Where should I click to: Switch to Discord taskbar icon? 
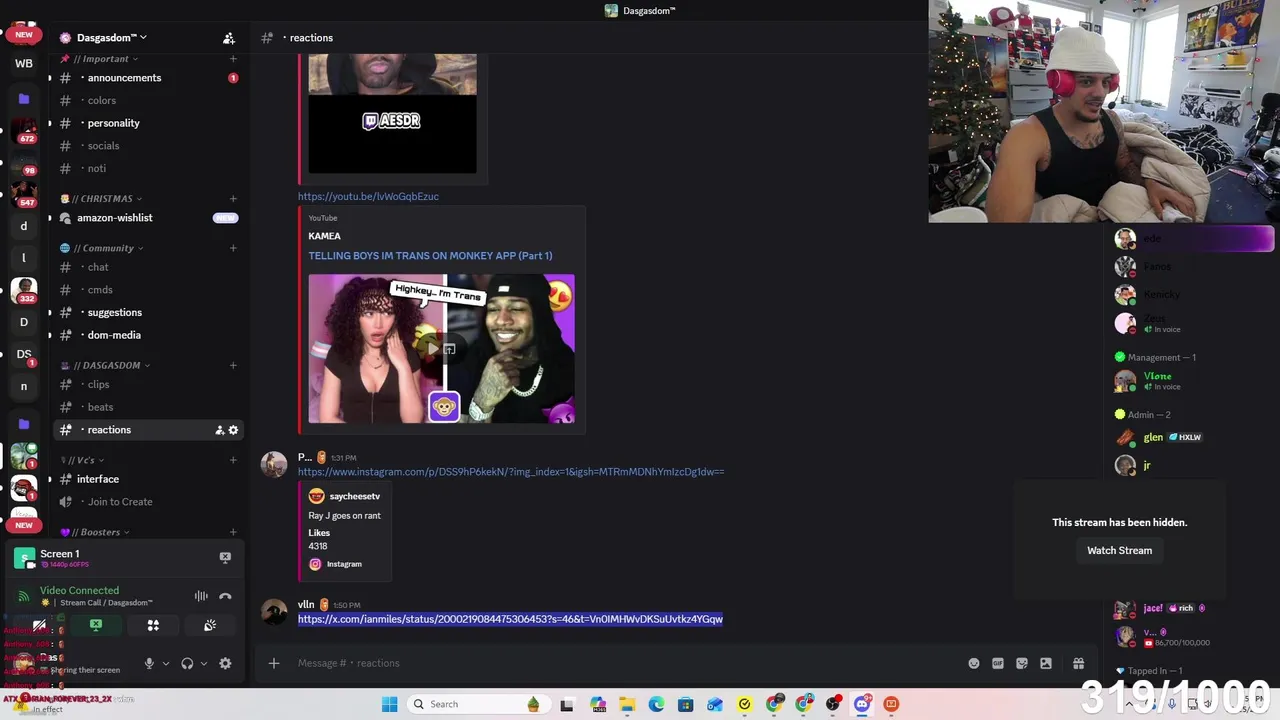click(x=862, y=704)
